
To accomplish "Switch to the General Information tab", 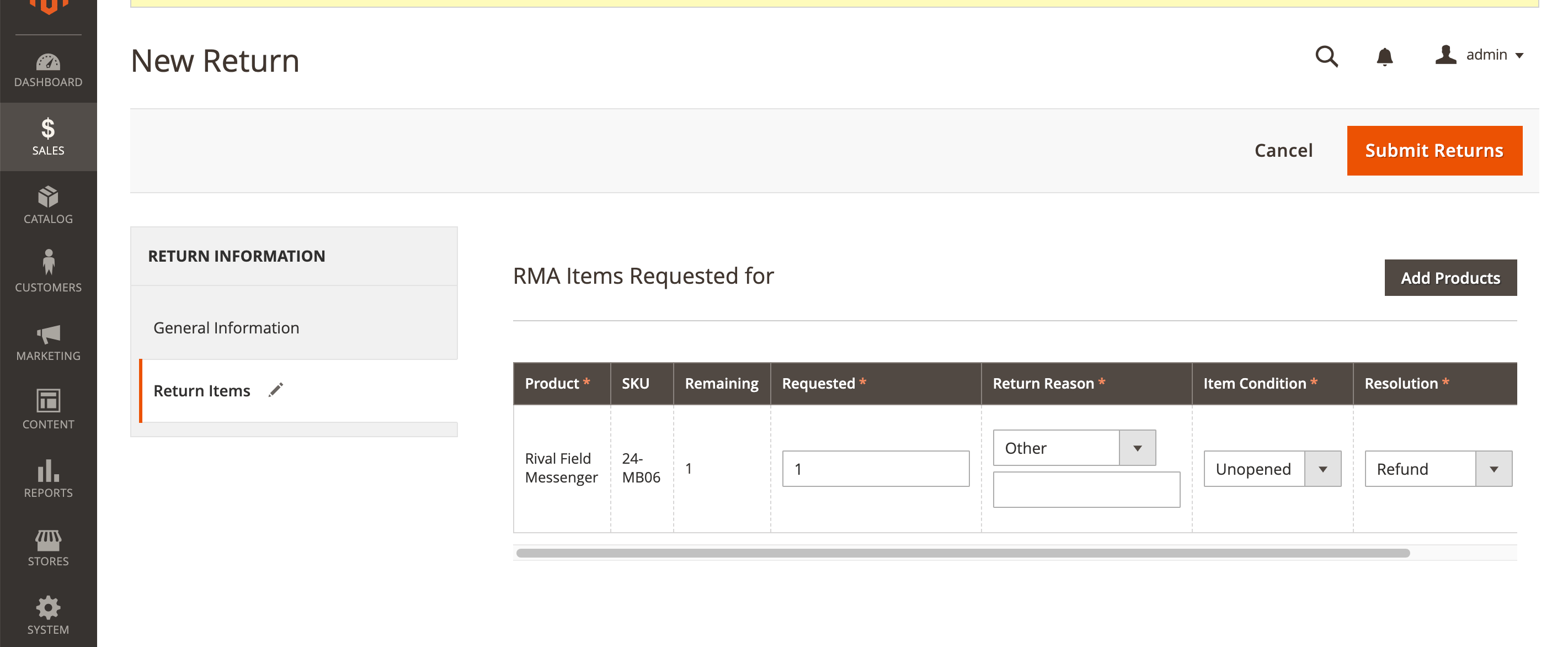I will pos(226,328).
